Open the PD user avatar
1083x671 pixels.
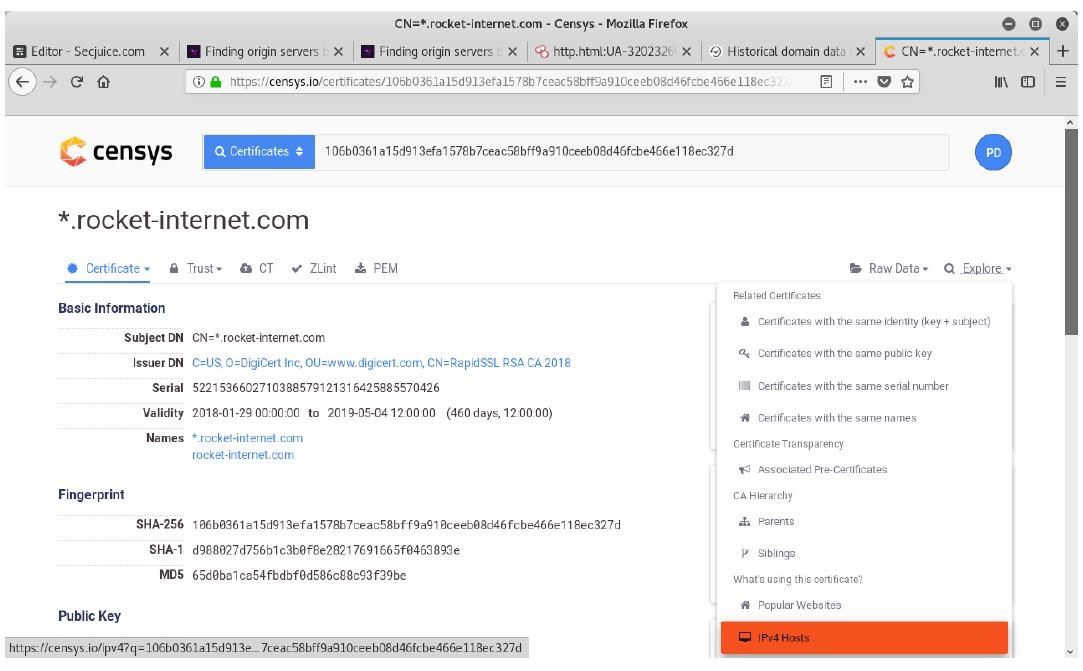point(993,153)
